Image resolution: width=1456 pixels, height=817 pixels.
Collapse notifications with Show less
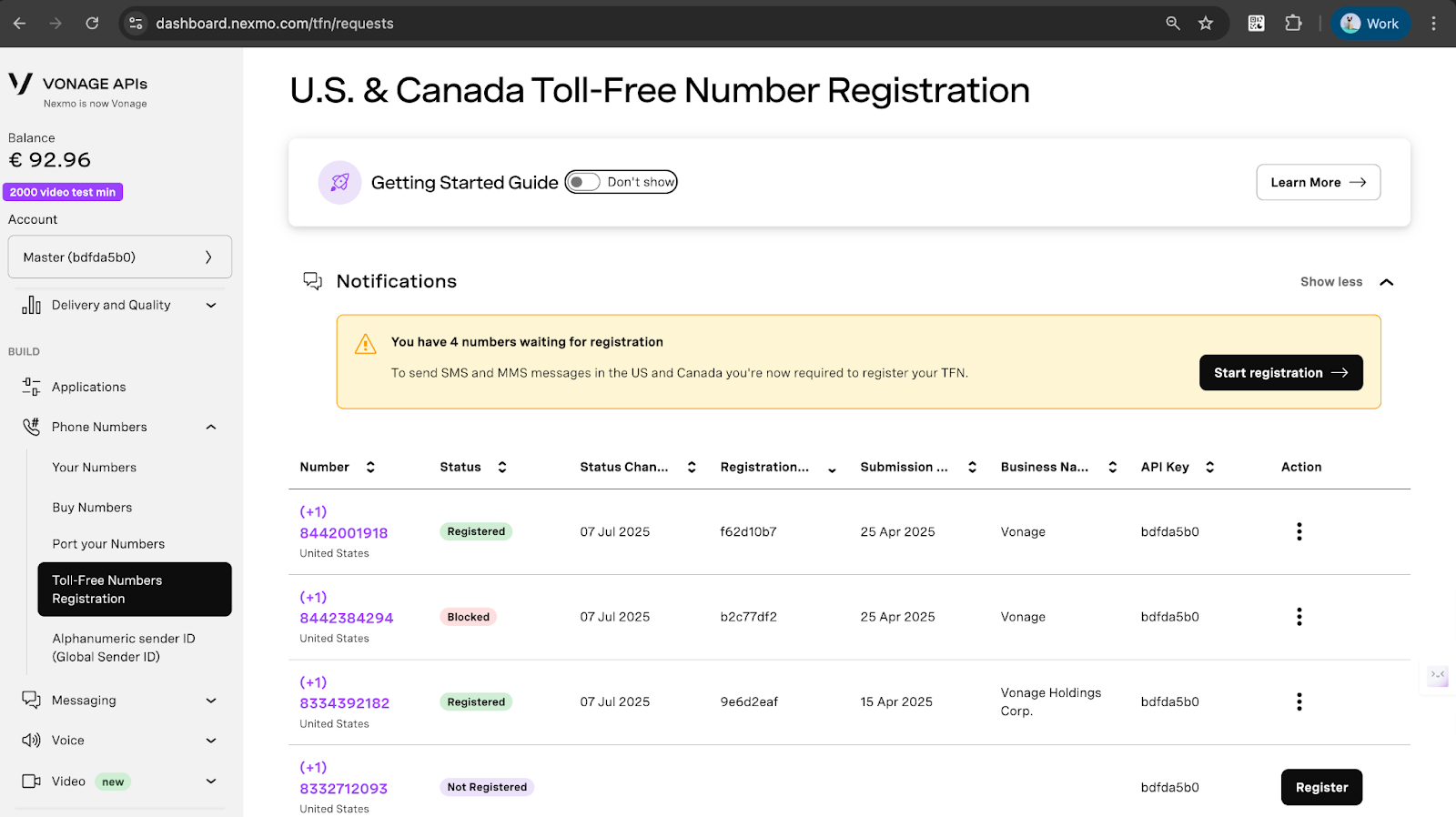tap(1346, 282)
